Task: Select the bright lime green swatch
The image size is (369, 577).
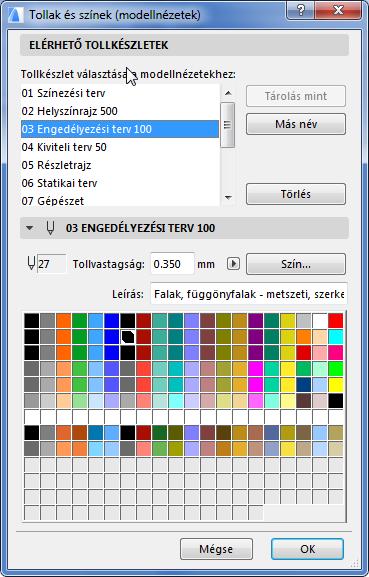Action: pos(336,368)
